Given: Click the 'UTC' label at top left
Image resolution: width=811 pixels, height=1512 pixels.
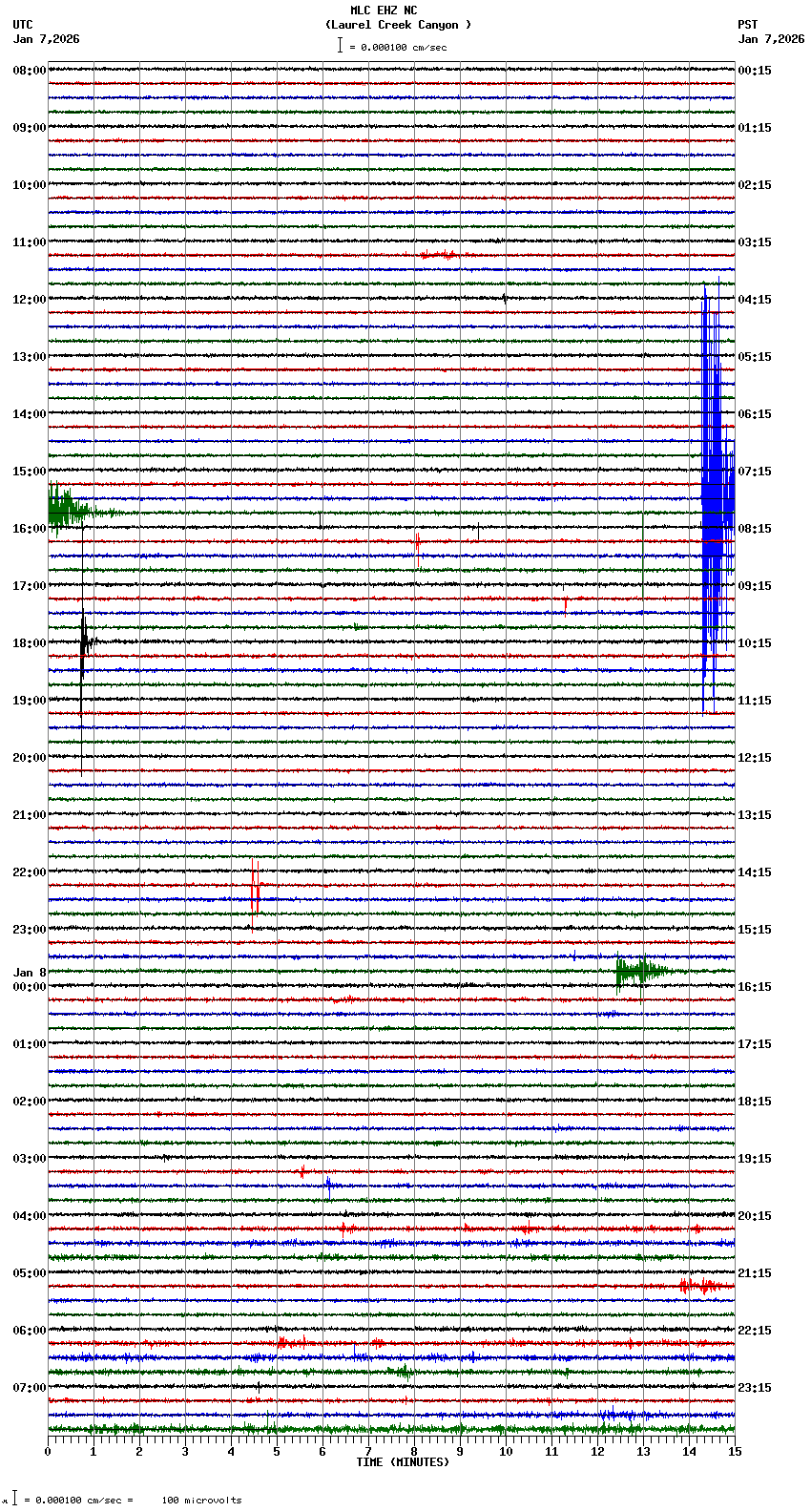Looking at the screenshot, I should 23,25.
